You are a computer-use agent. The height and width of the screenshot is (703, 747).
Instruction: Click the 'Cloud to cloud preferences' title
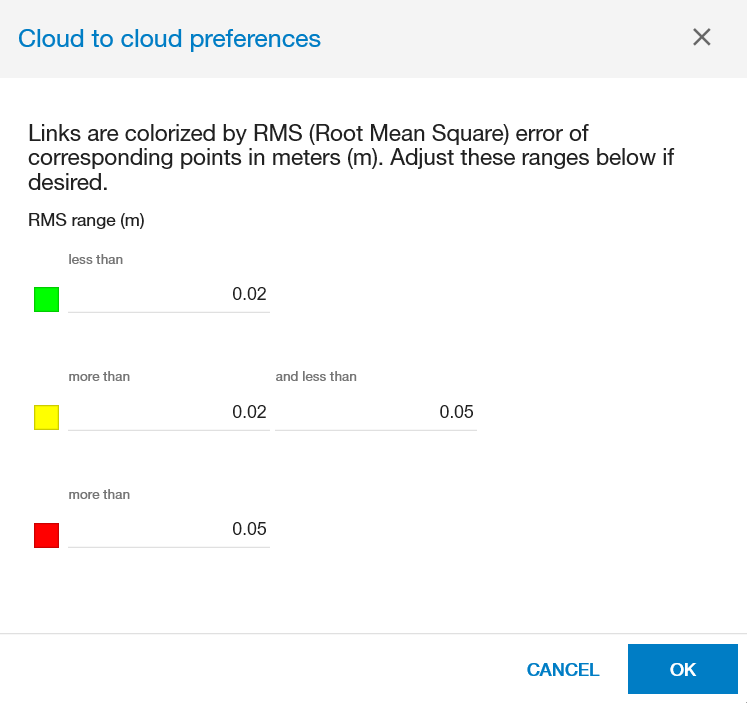tap(169, 39)
